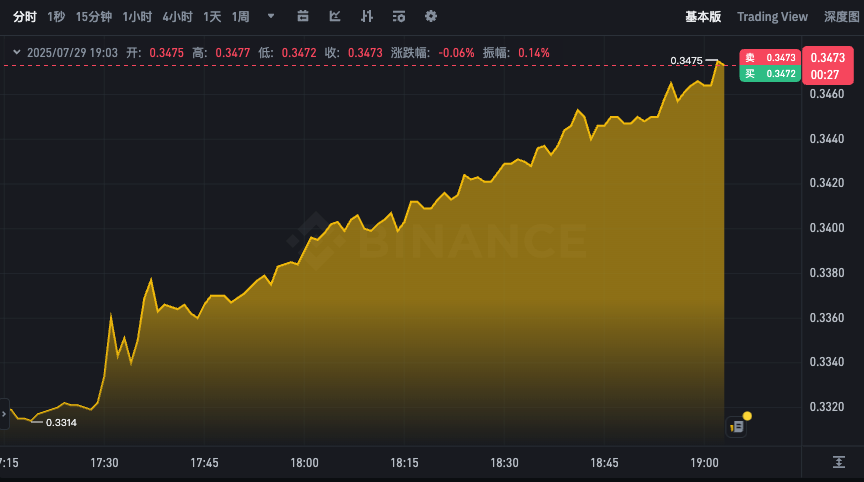The width and height of the screenshot is (864, 482).
Task: Expand the left side panel arrow
Action: pos(4,412)
